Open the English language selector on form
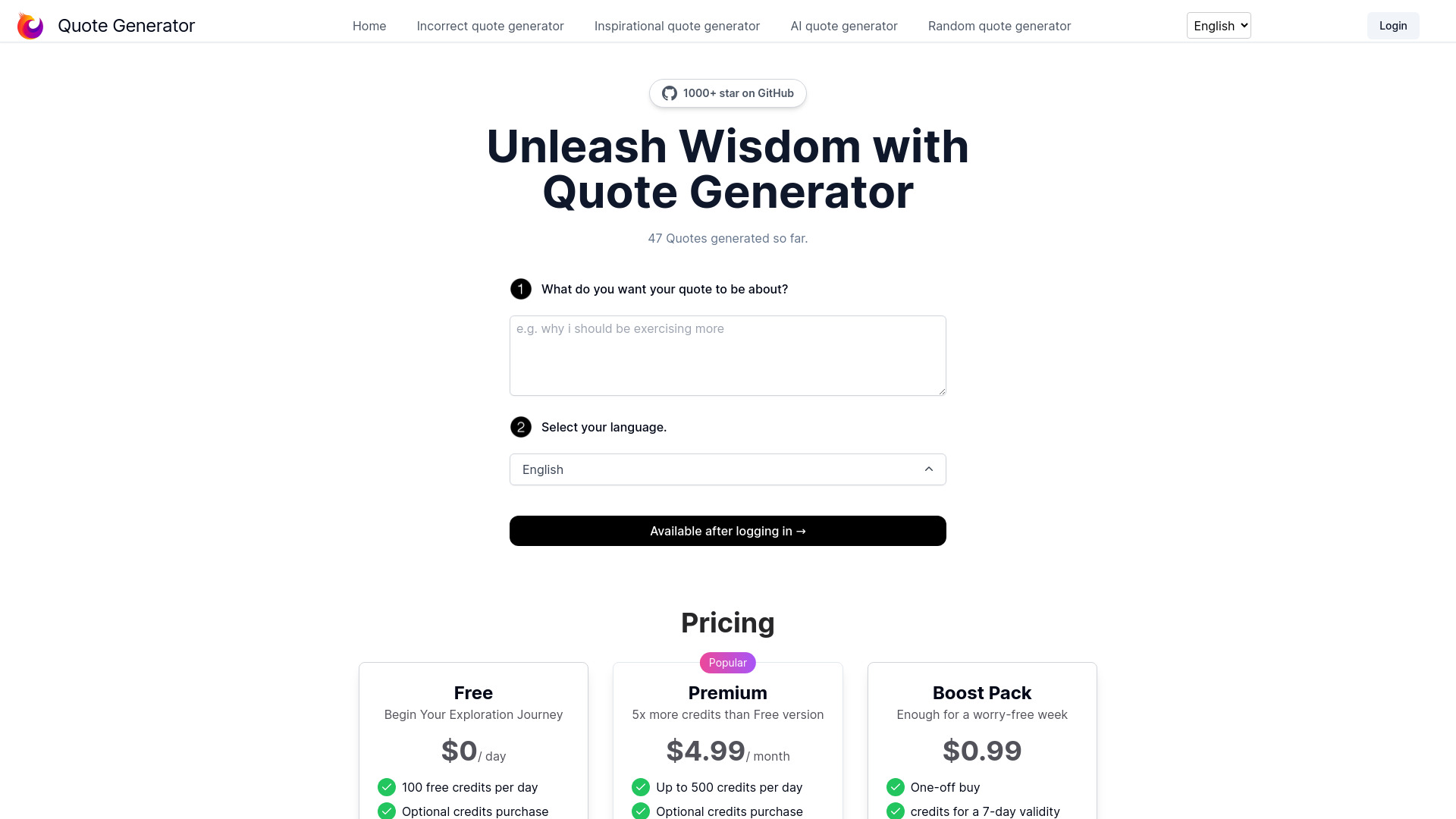 point(727,469)
